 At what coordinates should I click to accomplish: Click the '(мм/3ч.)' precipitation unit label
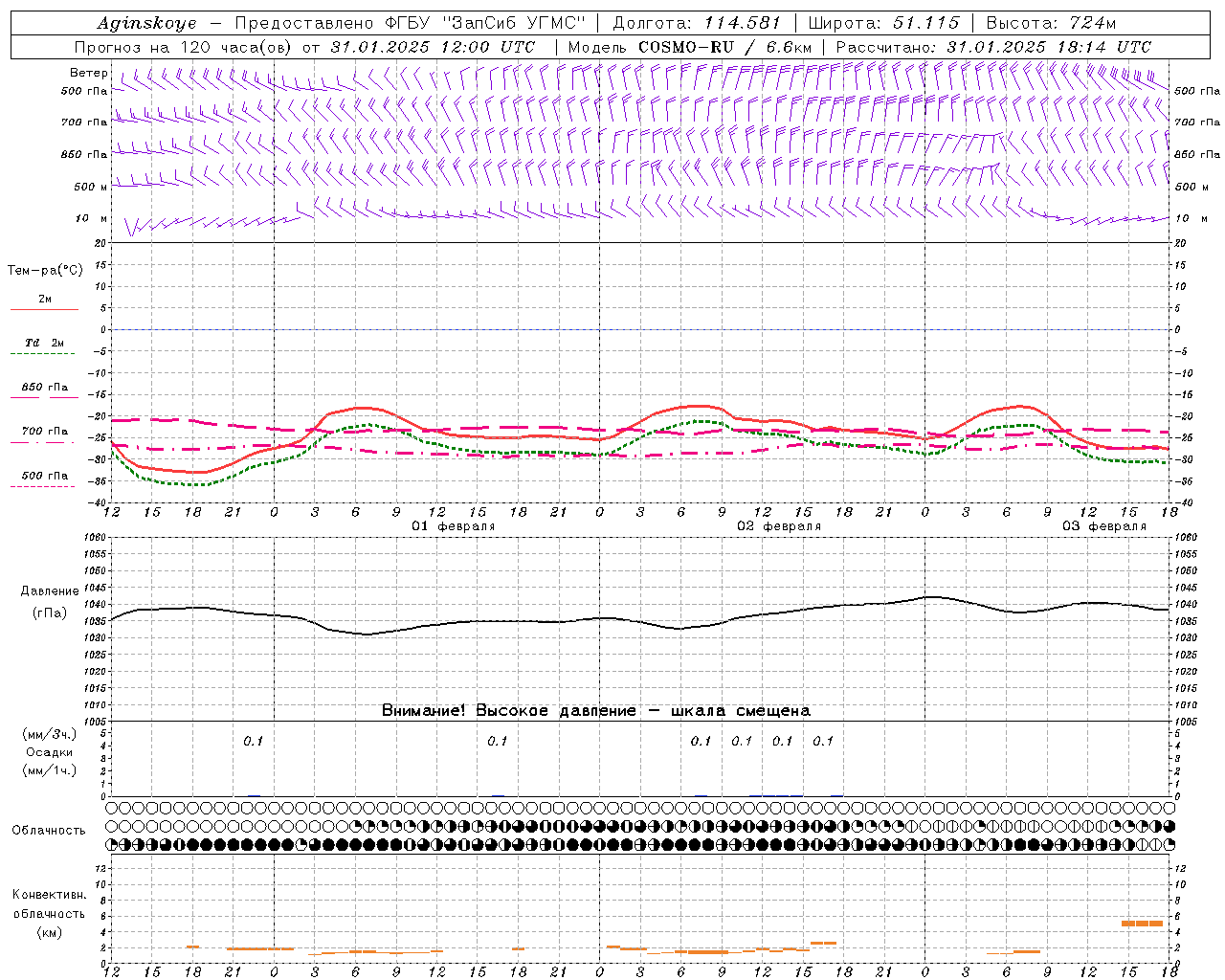tap(50, 734)
